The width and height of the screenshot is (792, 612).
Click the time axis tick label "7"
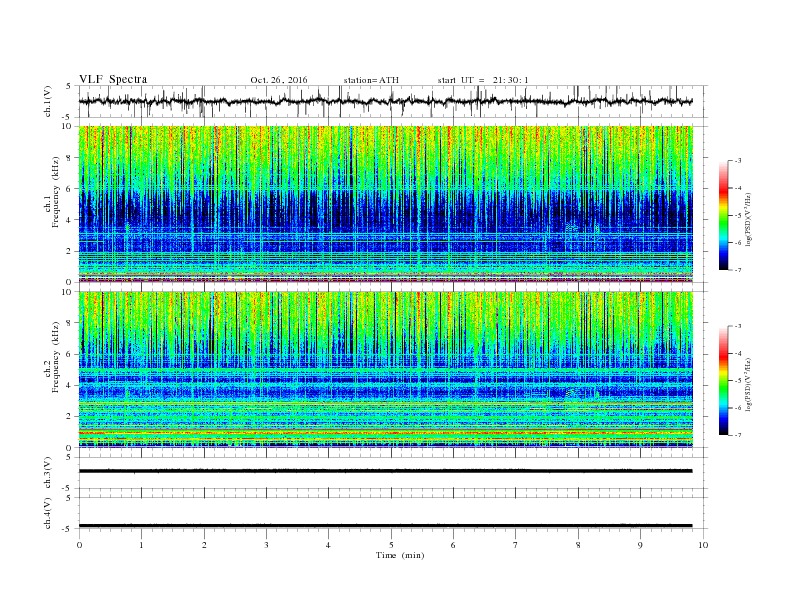(x=516, y=545)
